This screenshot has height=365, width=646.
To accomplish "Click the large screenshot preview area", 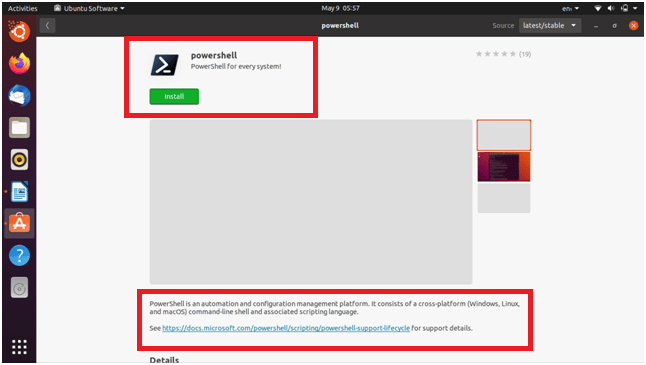I will (311, 201).
